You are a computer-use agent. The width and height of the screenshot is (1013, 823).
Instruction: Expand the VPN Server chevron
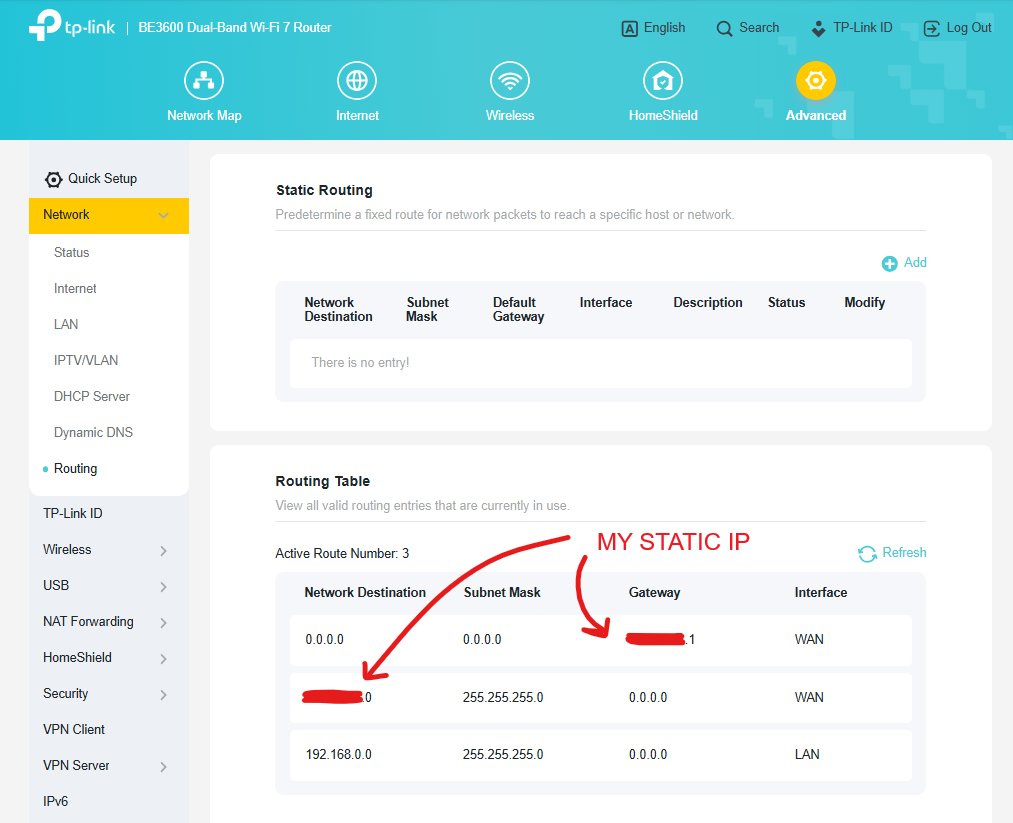[163, 766]
